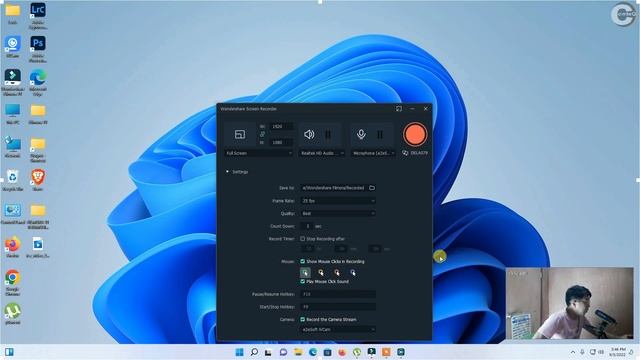The height and width of the screenshot is (360, 640).
Task: Click the Start/Stop Hotkey field
Action: 338,307
